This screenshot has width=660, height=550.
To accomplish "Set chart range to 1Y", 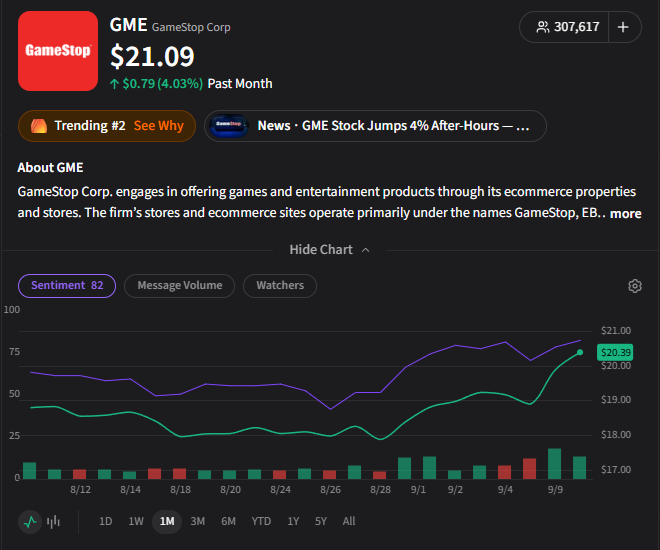I will 293,522.
